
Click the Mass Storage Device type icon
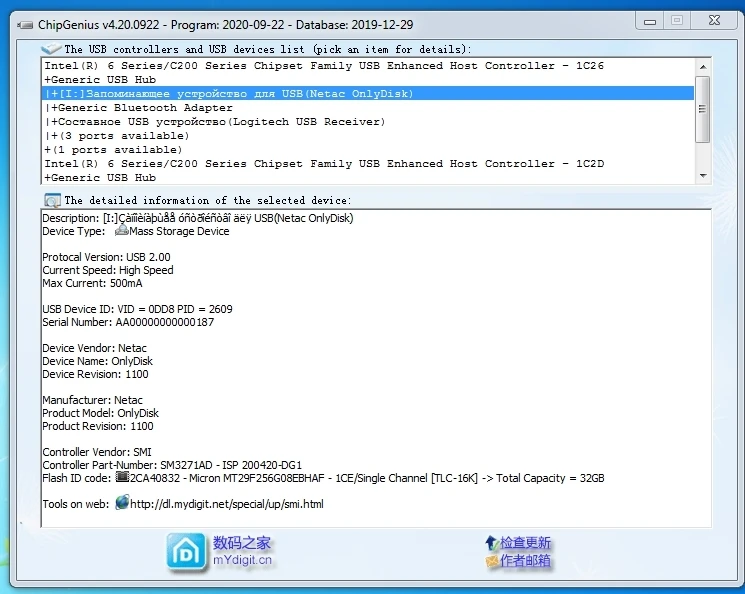pos(122,230)
